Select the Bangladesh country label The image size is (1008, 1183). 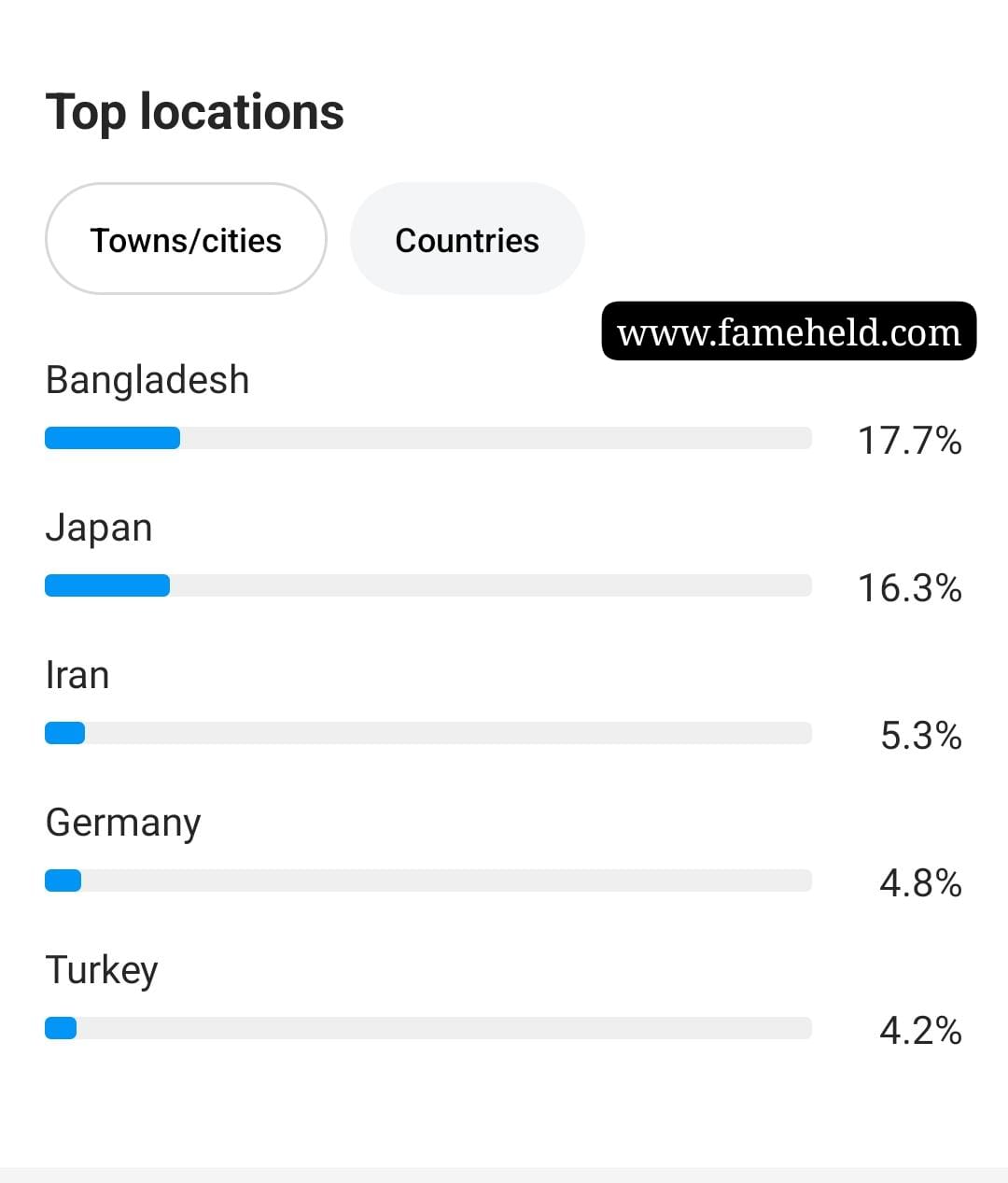[x=147, y=380]
